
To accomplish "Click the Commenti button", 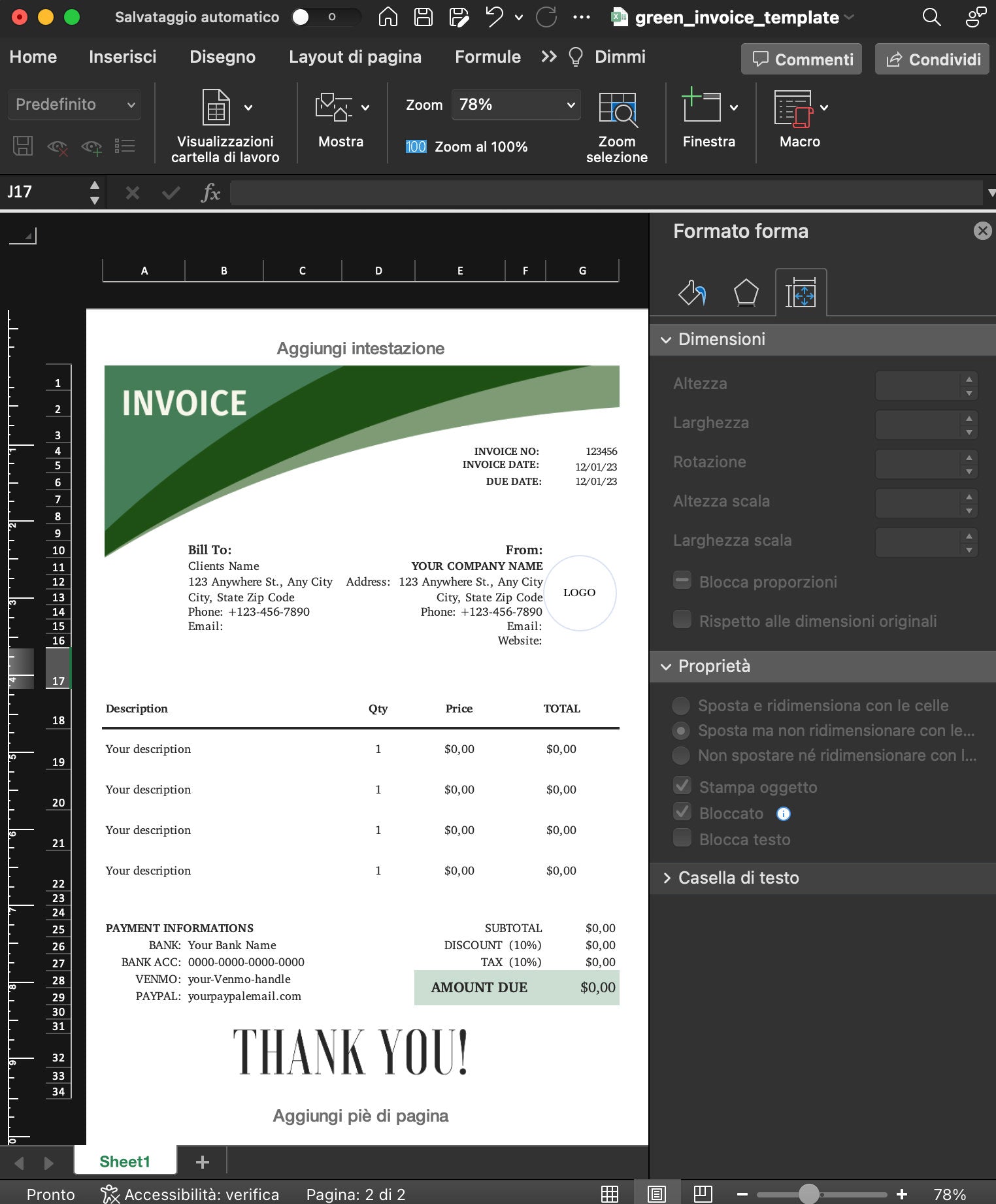I will point(802,59).
